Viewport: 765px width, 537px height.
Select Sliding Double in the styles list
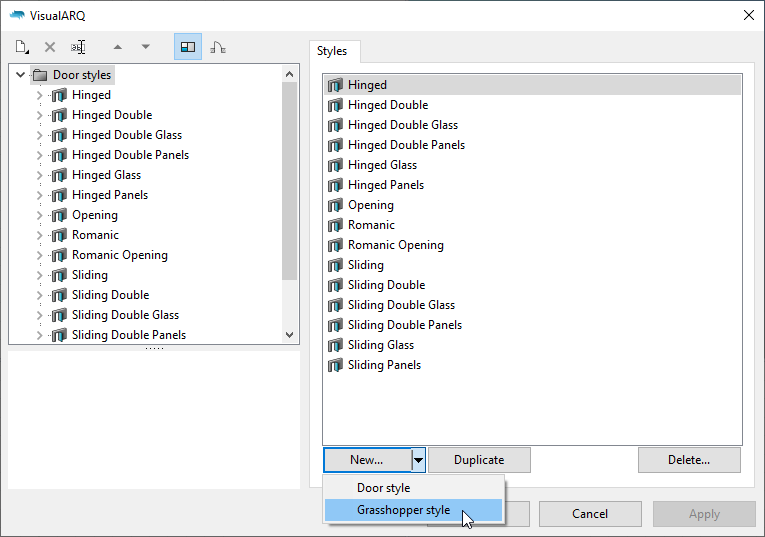coord(533,285)
